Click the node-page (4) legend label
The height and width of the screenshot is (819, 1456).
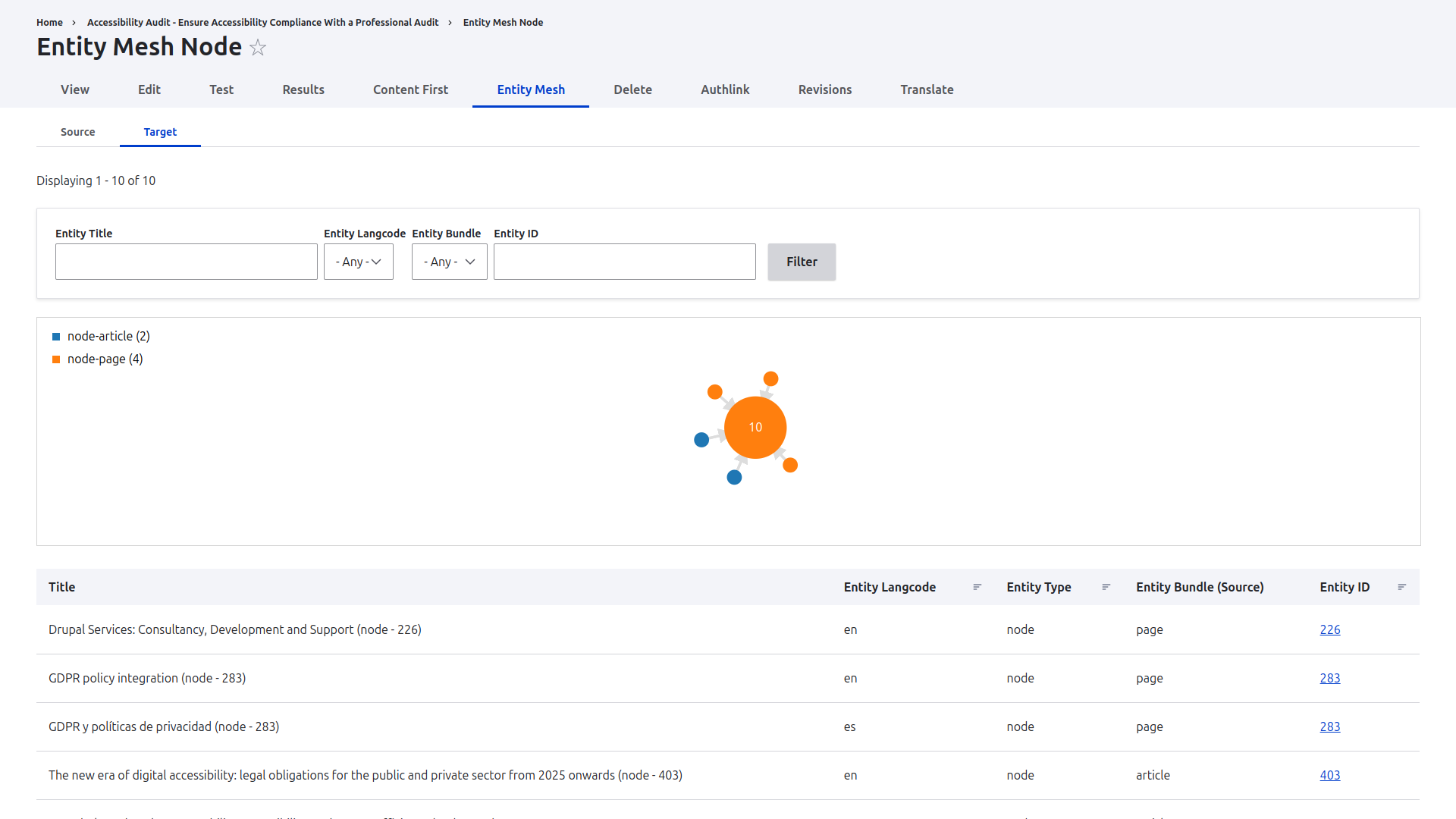pyautogui.click(x=105, y=359)
